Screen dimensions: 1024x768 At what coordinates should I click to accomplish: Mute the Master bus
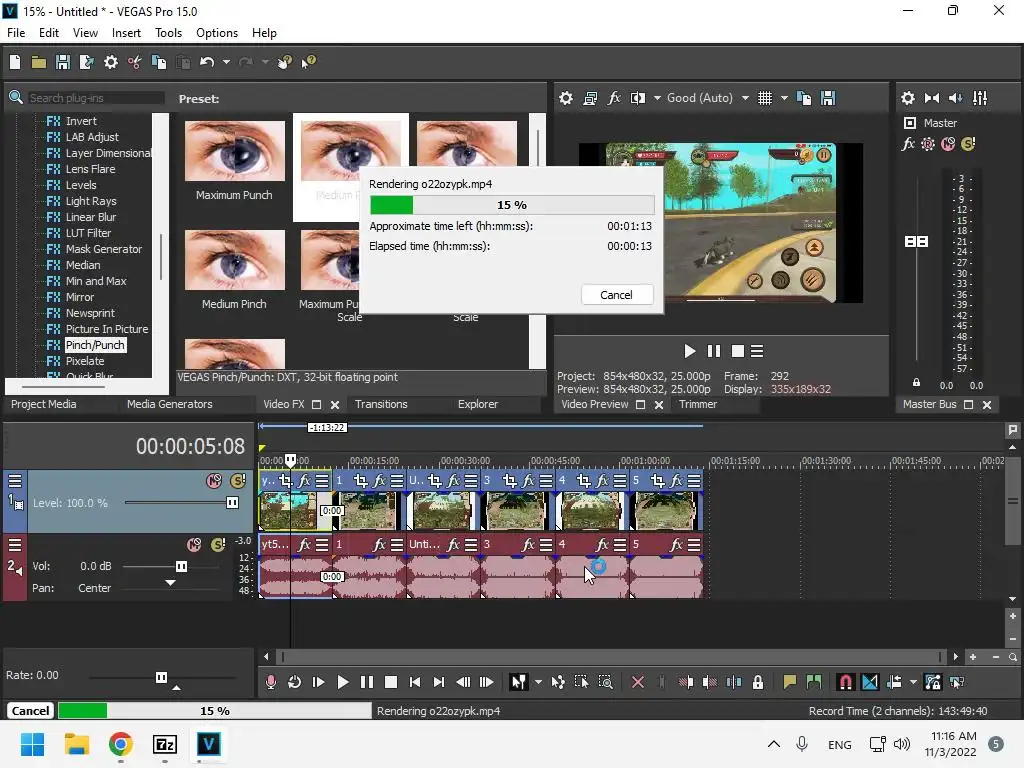(948, 144)
